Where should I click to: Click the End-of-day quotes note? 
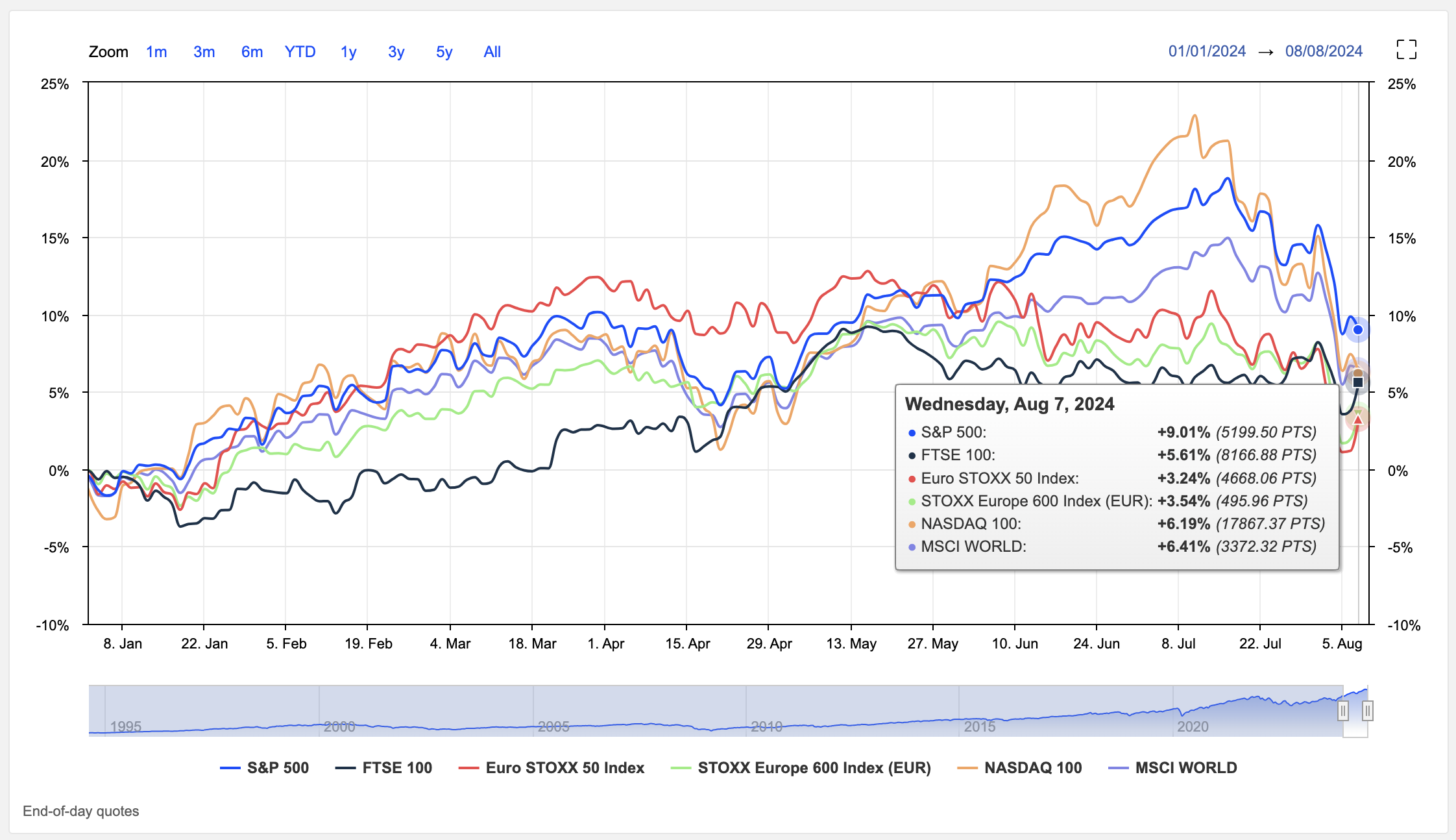click(80, 811)
